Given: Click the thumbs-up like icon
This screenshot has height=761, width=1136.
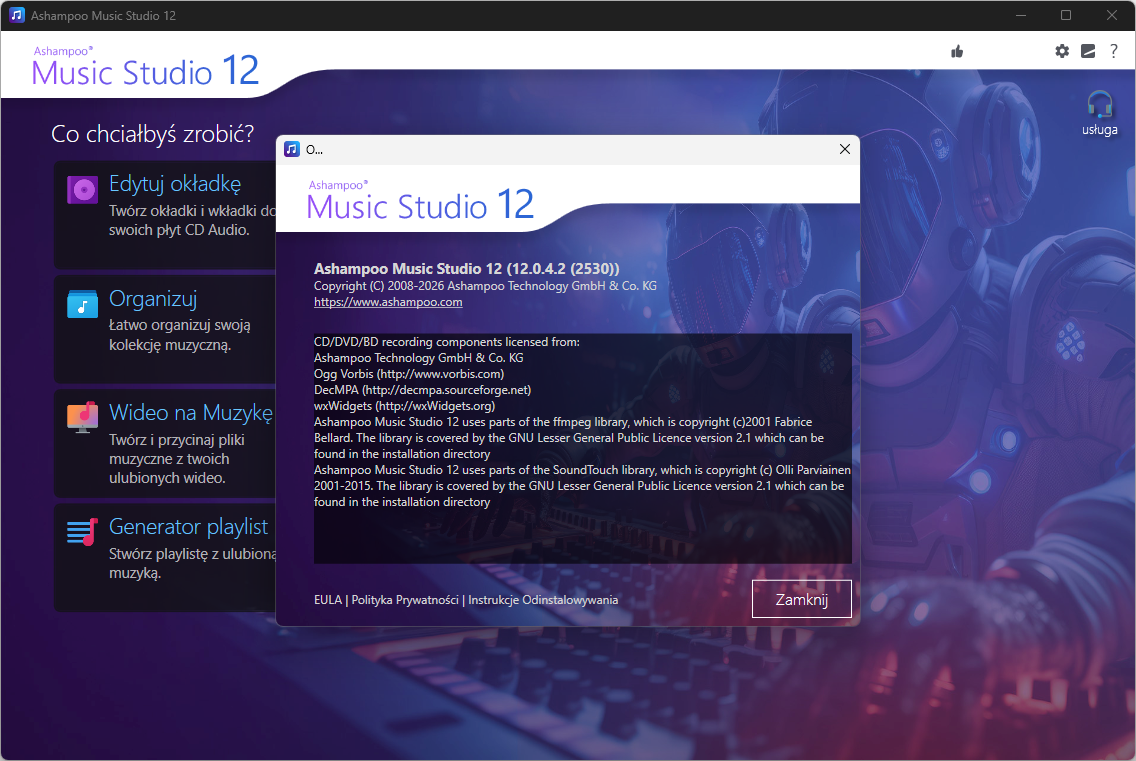Looking at the screenshot, I should point(957,51).
